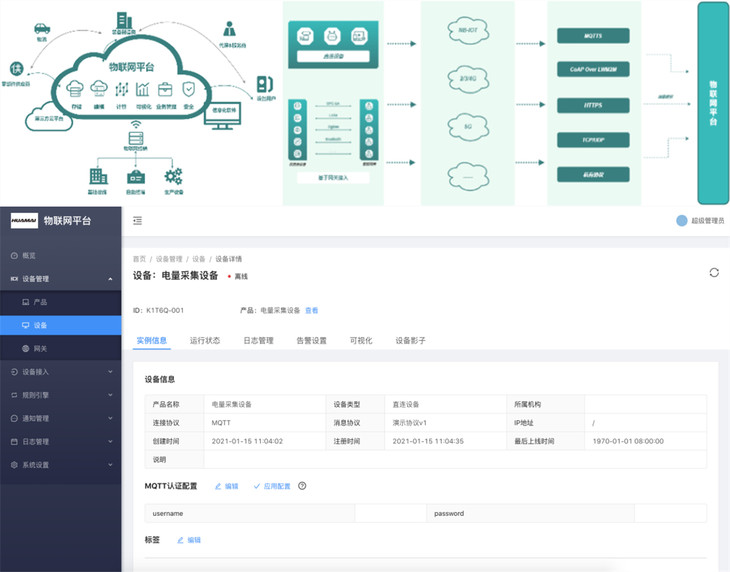Switch to the 日志管理 tab
Viewport: 730px width, 572px height.
point(258,340)
